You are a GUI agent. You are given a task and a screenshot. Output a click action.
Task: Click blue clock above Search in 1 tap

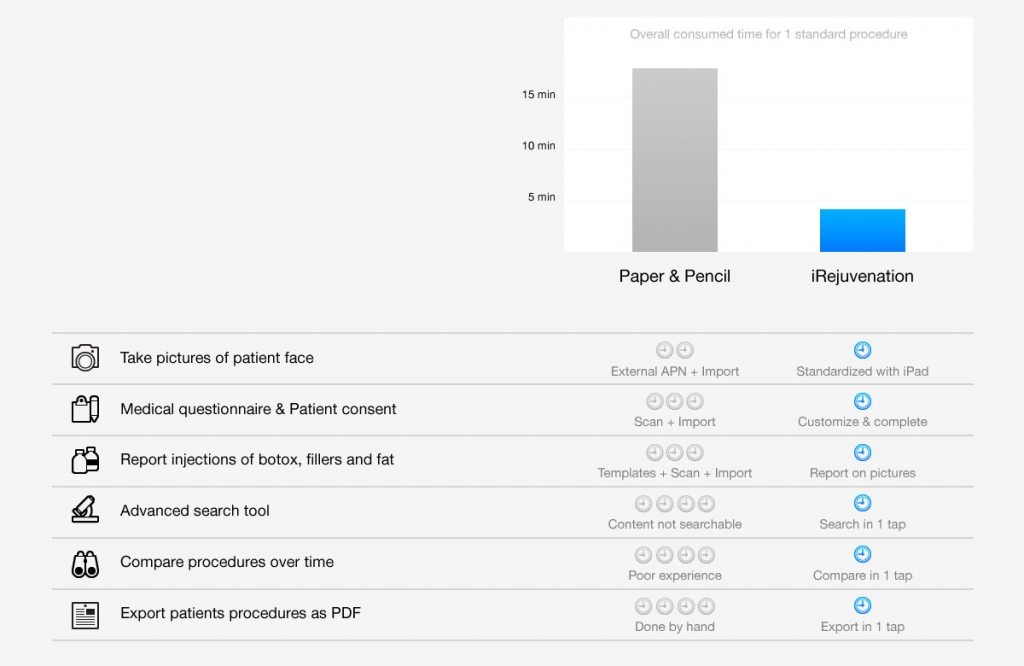(862, 503)
